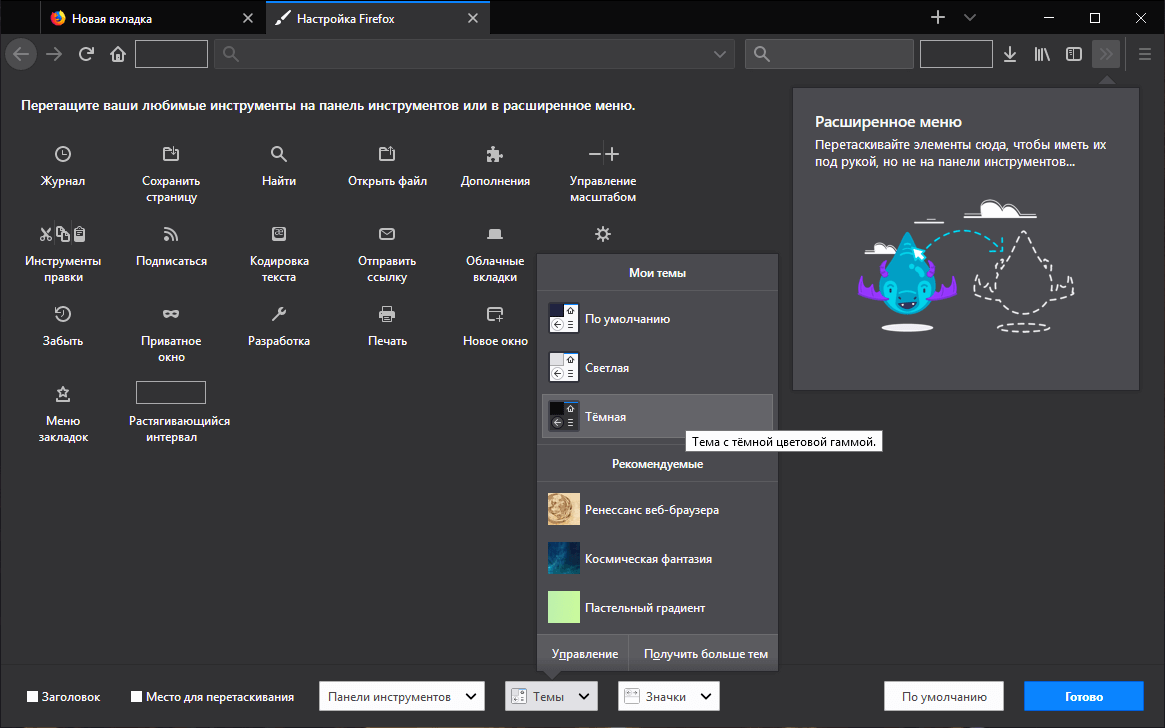1165x728 pixels.
Task: Open the Панели инструментов dropdown
Action: 401,696
